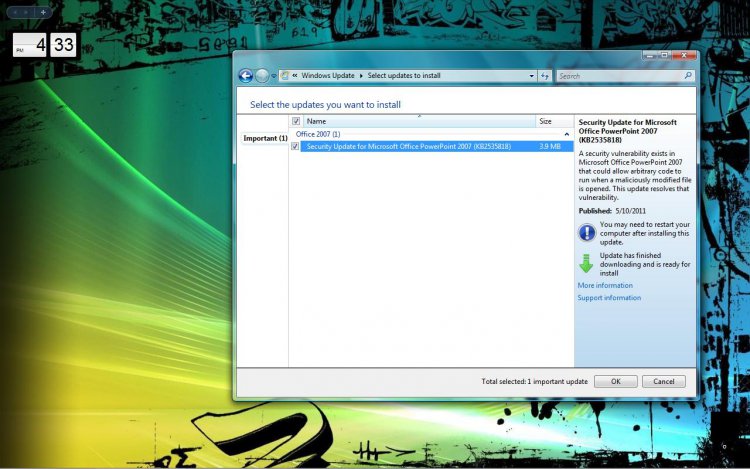The height and width of the screenshot is (469, 750).
Task: Uncheck the PowerPoint 2007 security update checkbox
Action: tap(295, 146)
